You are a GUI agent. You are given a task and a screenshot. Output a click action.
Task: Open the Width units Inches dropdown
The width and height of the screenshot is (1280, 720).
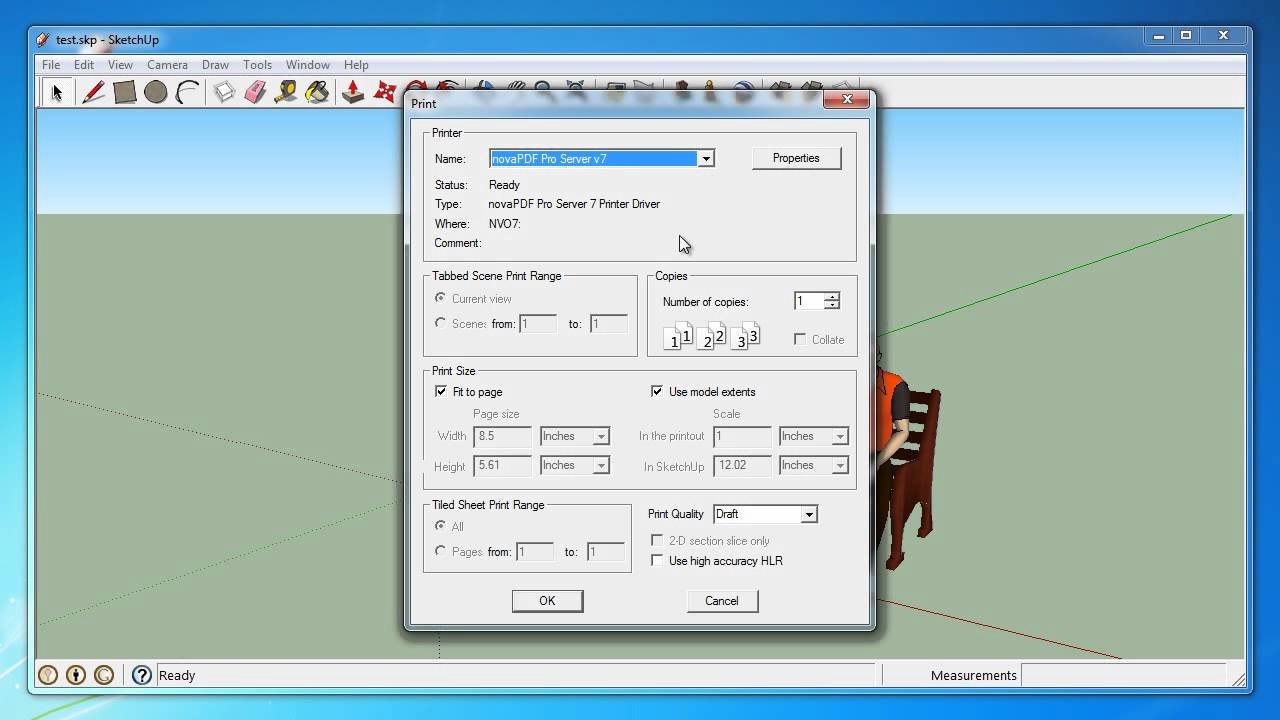601,436
